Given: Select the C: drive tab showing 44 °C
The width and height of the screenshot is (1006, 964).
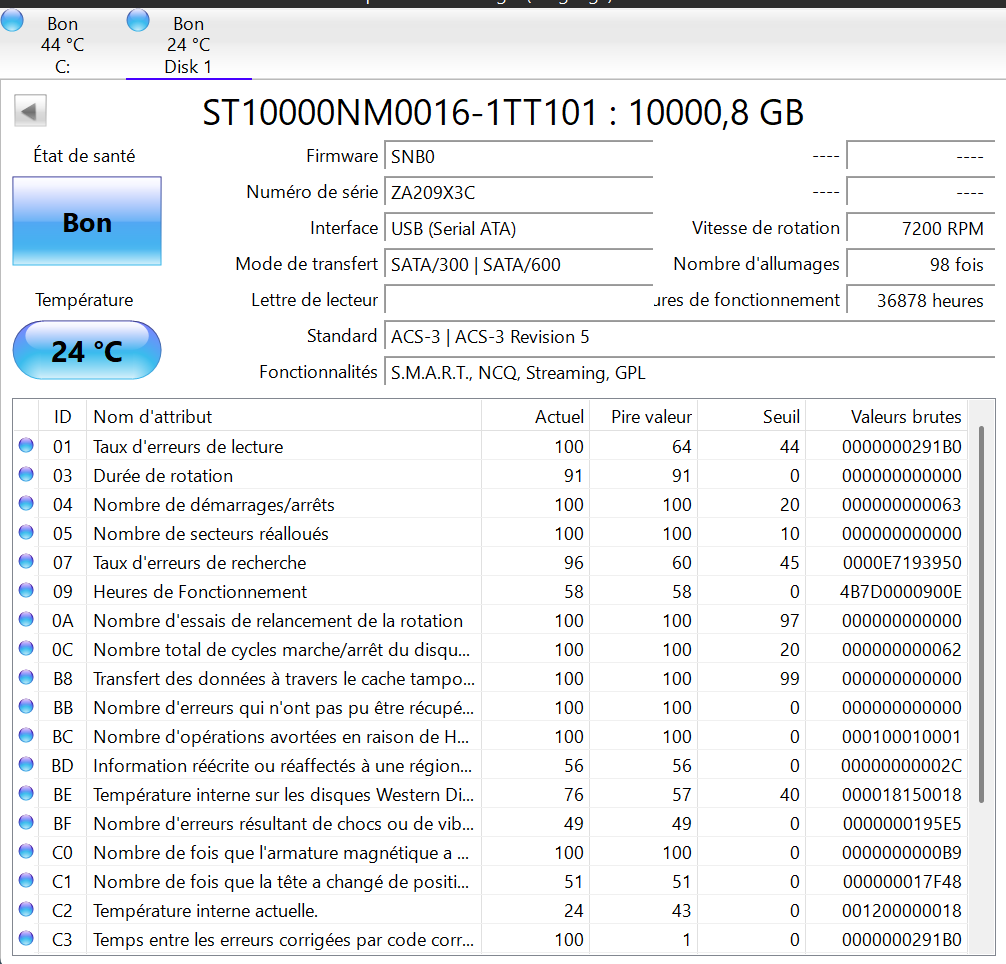Looking at the screenshot, I should tap(62, 44).
